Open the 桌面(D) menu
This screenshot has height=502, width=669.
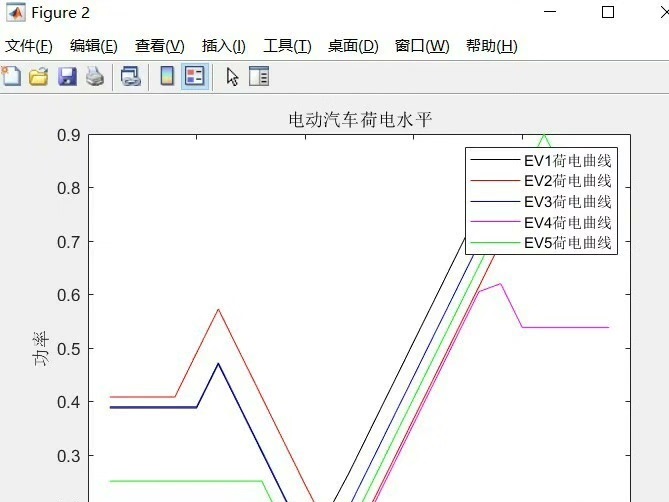pos(353,46)
